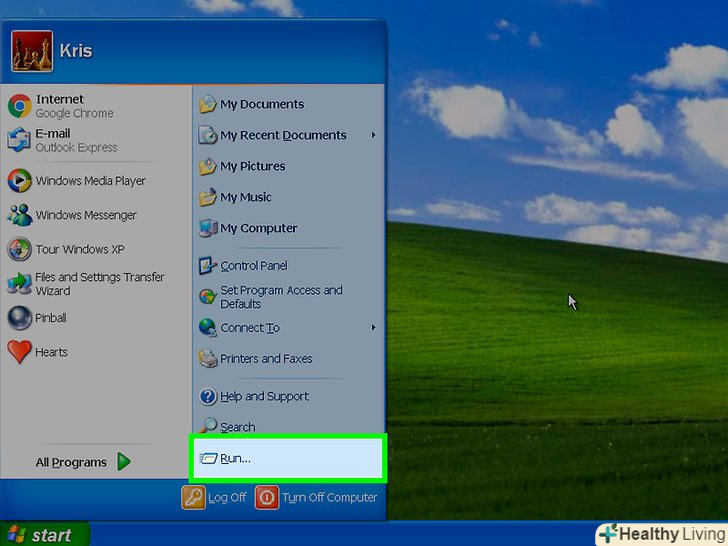Screen dimensions: 728x546
Task: Click the Log Off key icon
Action: coord(193,497)
